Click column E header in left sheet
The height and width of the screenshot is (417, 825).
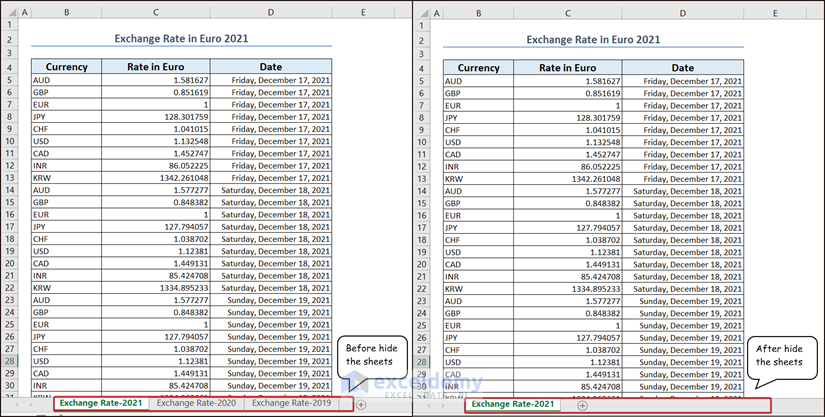[363, 13]
